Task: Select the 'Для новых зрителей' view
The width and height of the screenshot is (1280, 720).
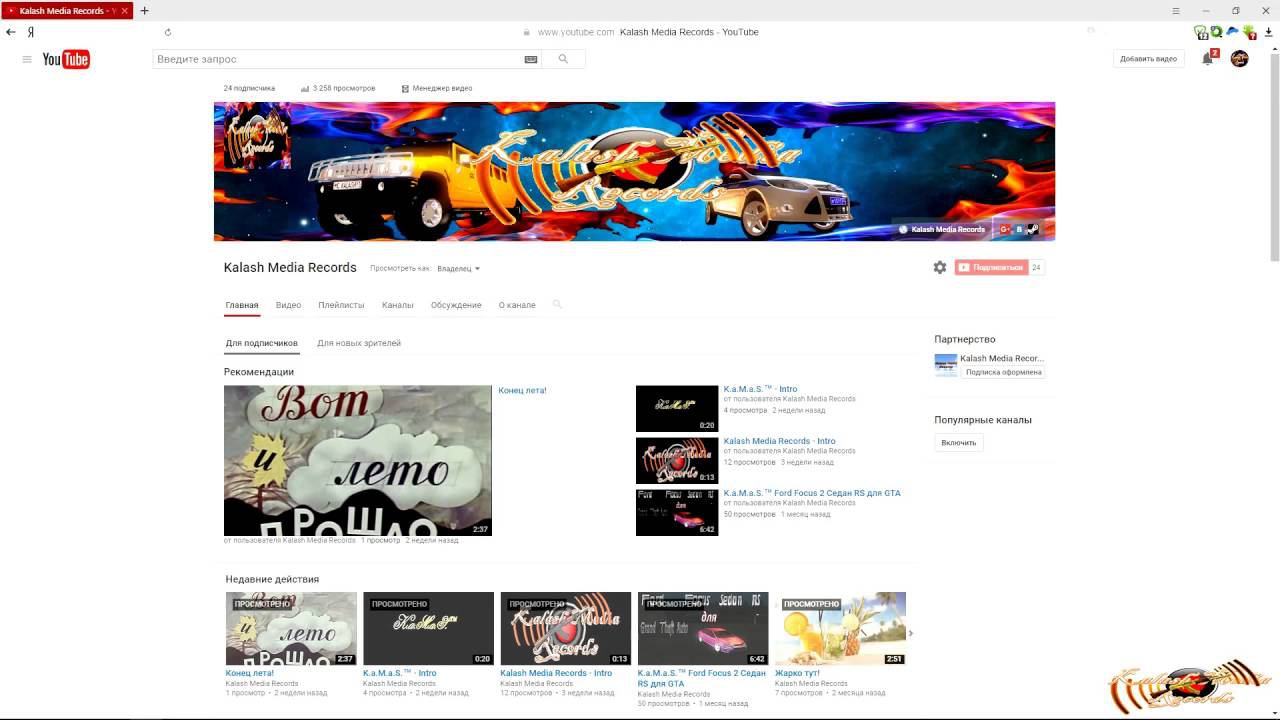Action: pyautogui.click(x=359, y=343)
